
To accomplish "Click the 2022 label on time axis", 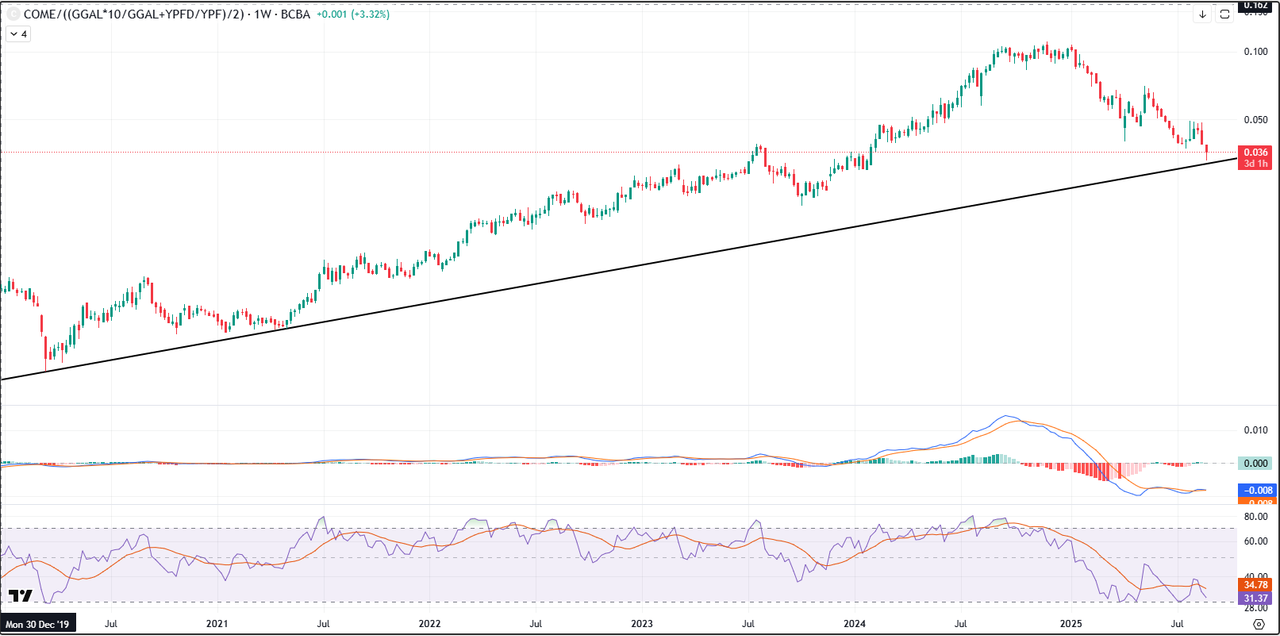I will [429, 623].
